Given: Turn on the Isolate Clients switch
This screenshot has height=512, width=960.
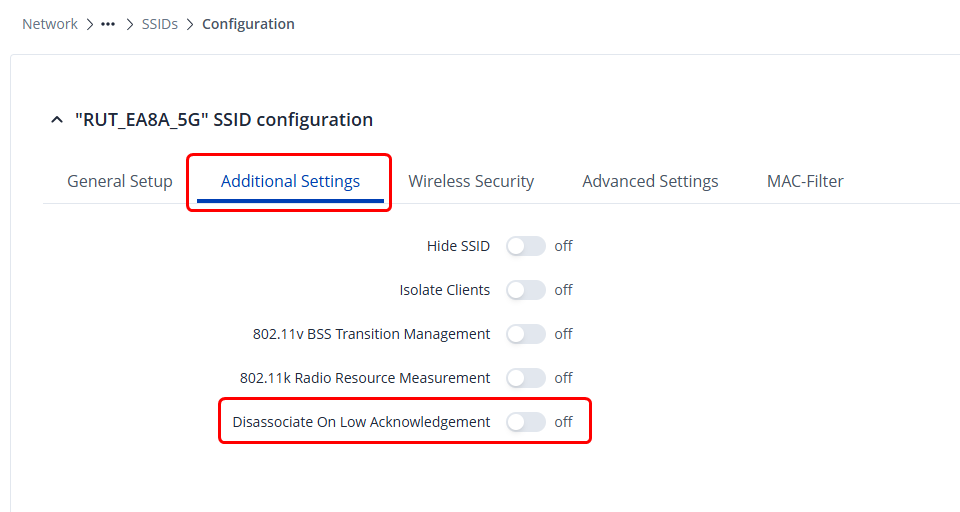Looking at the screenshot, I should click(x=525, y=290).
